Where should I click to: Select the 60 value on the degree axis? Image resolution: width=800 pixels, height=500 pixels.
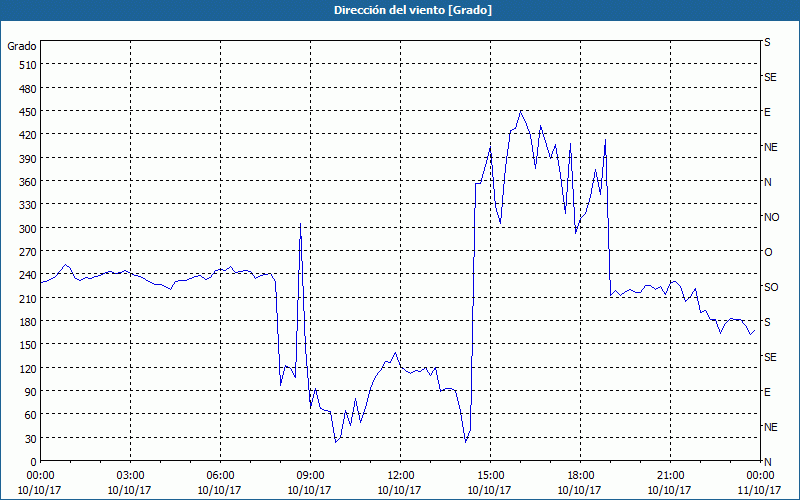point(31,415)
